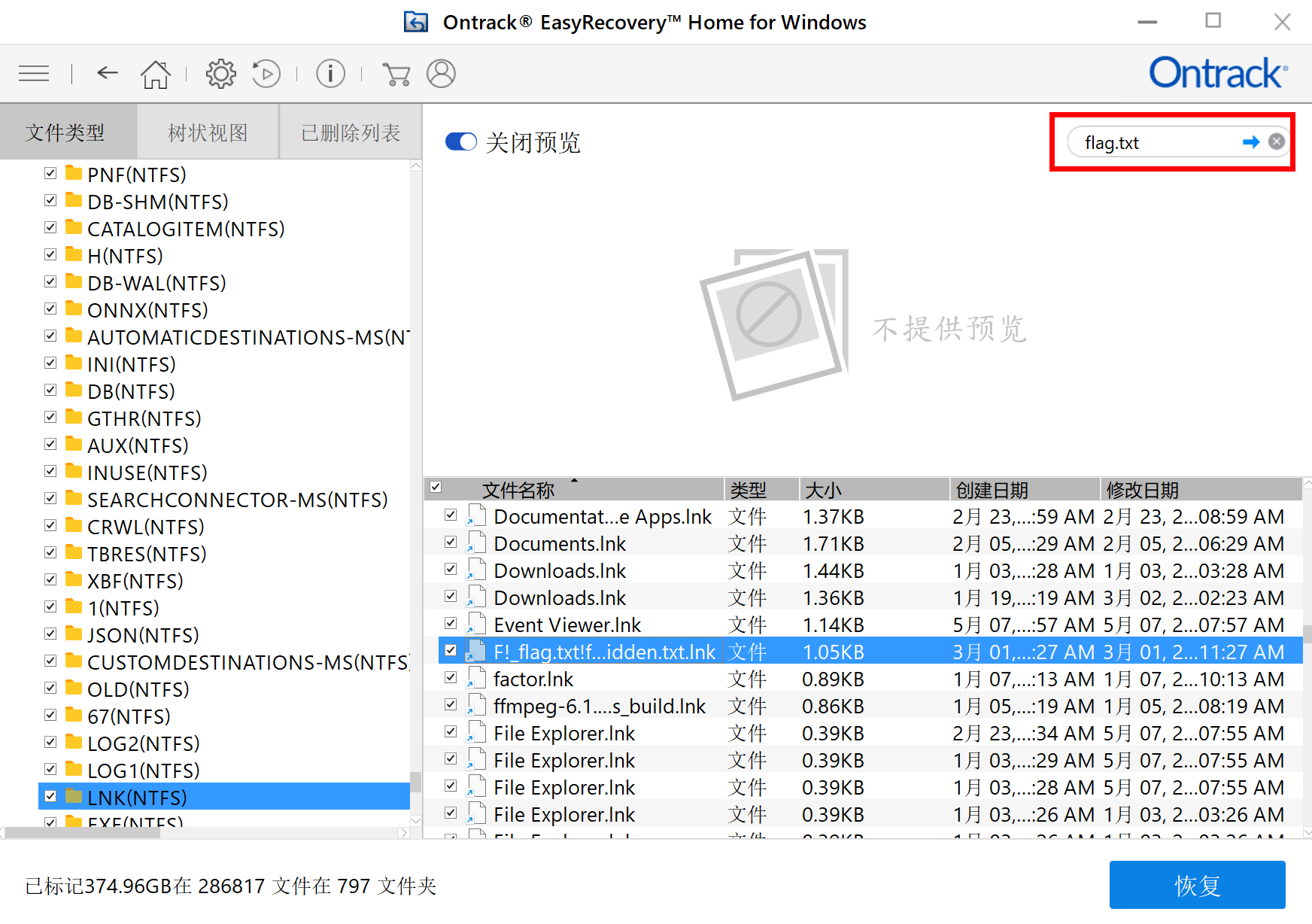Screen dimensions: 1312x924
Task: Select the OLD(NTFS) folder
Action: [x=138, y=689]
